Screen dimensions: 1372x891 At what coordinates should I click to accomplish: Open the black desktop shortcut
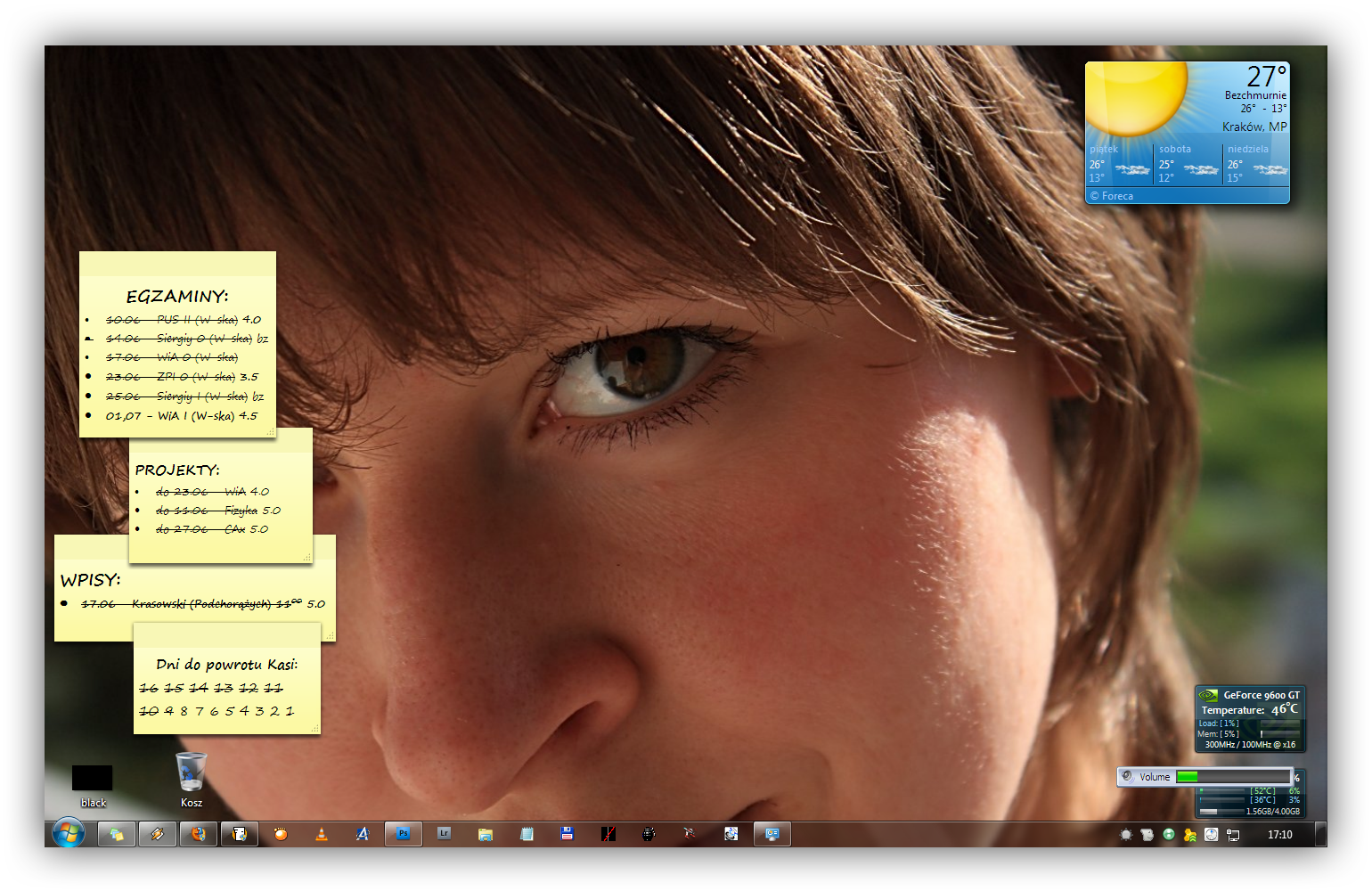point(93,779)
